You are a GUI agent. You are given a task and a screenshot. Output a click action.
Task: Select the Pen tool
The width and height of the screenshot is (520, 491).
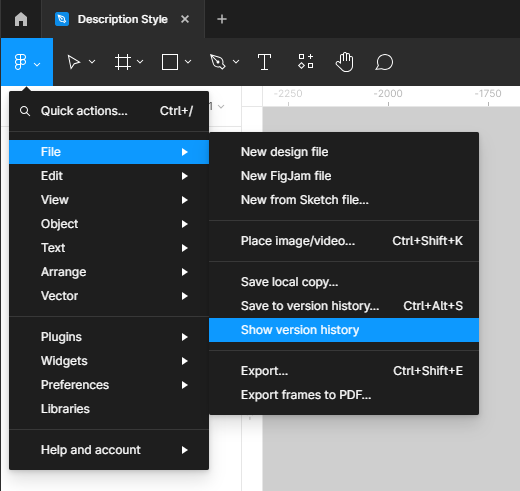[x=218, y=62]
